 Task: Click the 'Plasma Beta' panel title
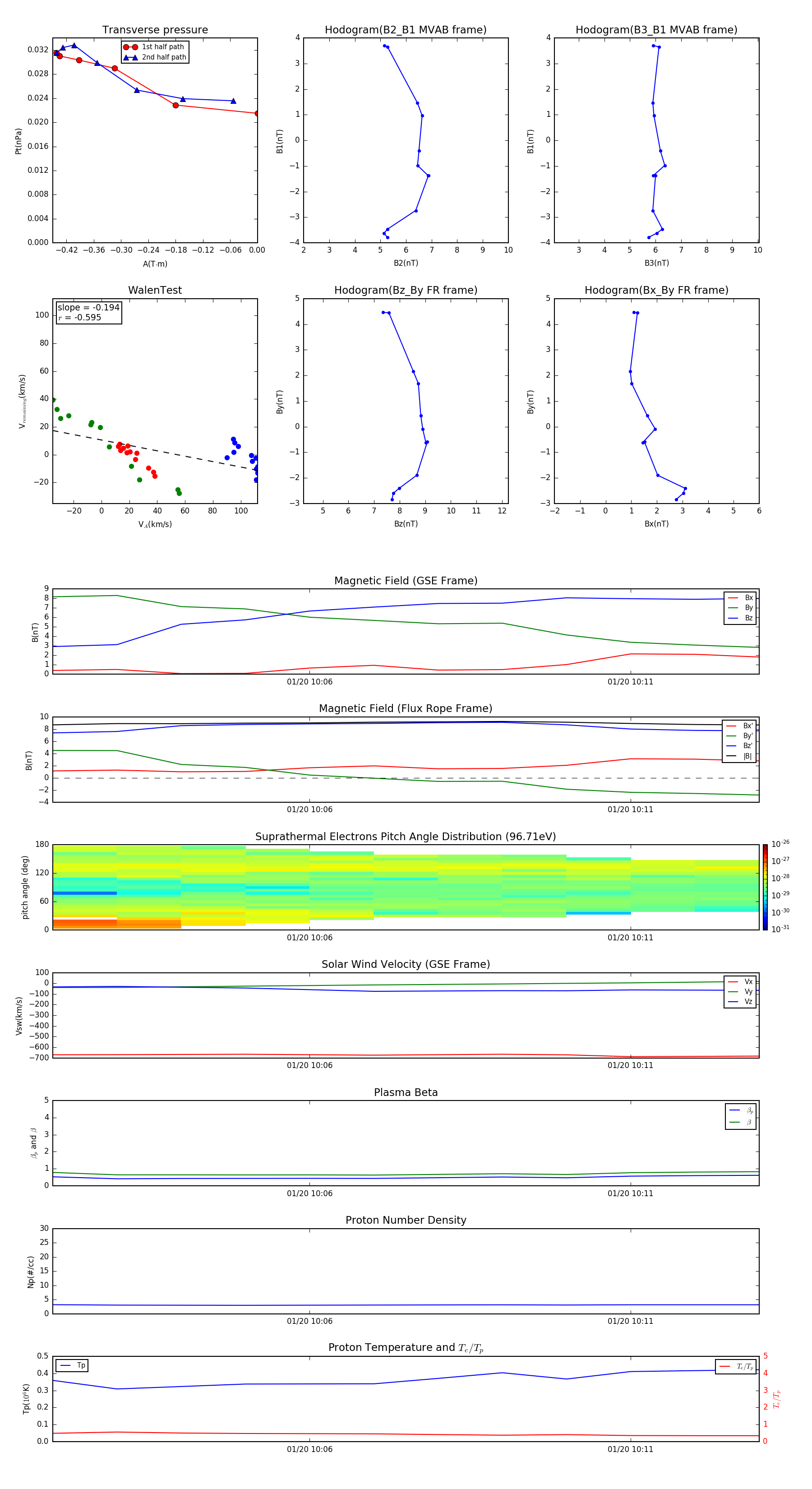point(406,1092)
